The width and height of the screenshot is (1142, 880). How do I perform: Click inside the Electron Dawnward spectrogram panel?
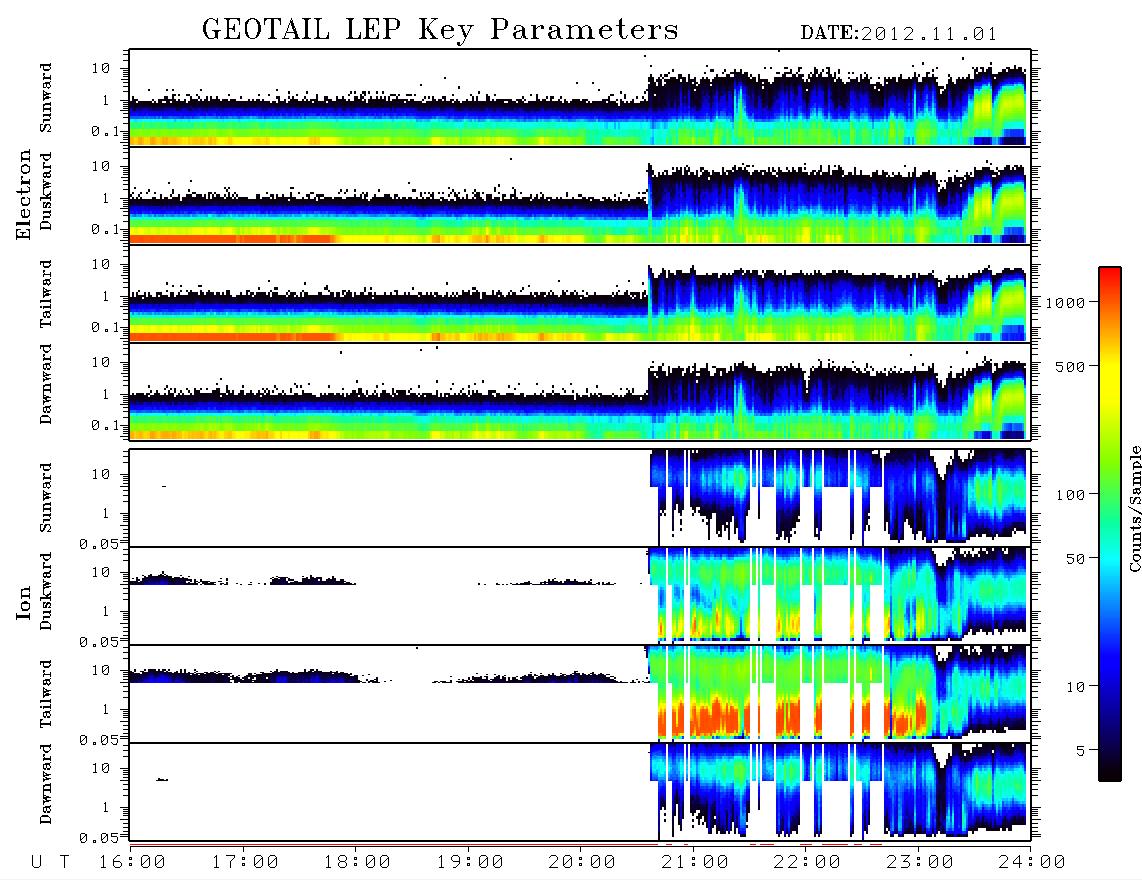tap(580, 392)
